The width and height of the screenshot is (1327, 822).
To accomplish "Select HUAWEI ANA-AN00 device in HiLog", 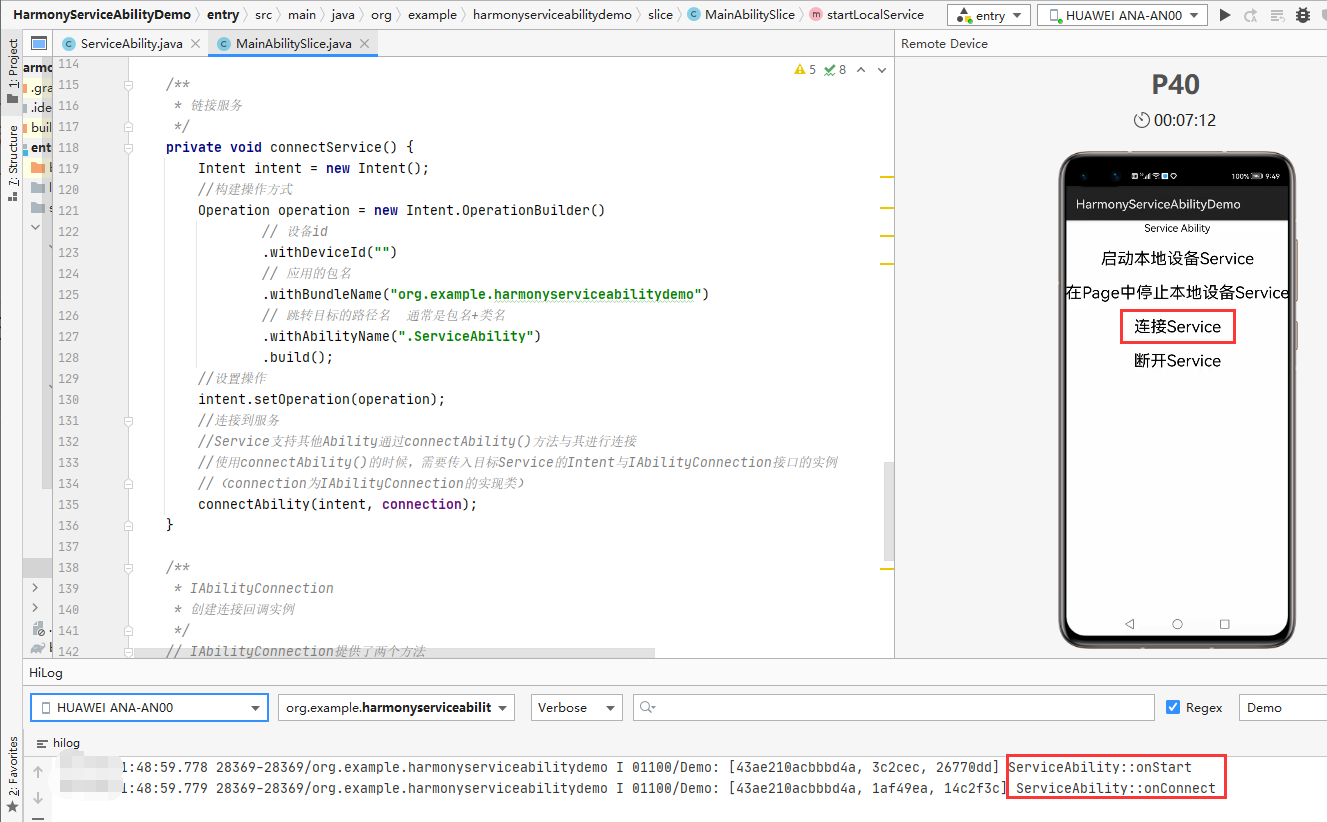I will pyautogui.click(x=149, y=707).
